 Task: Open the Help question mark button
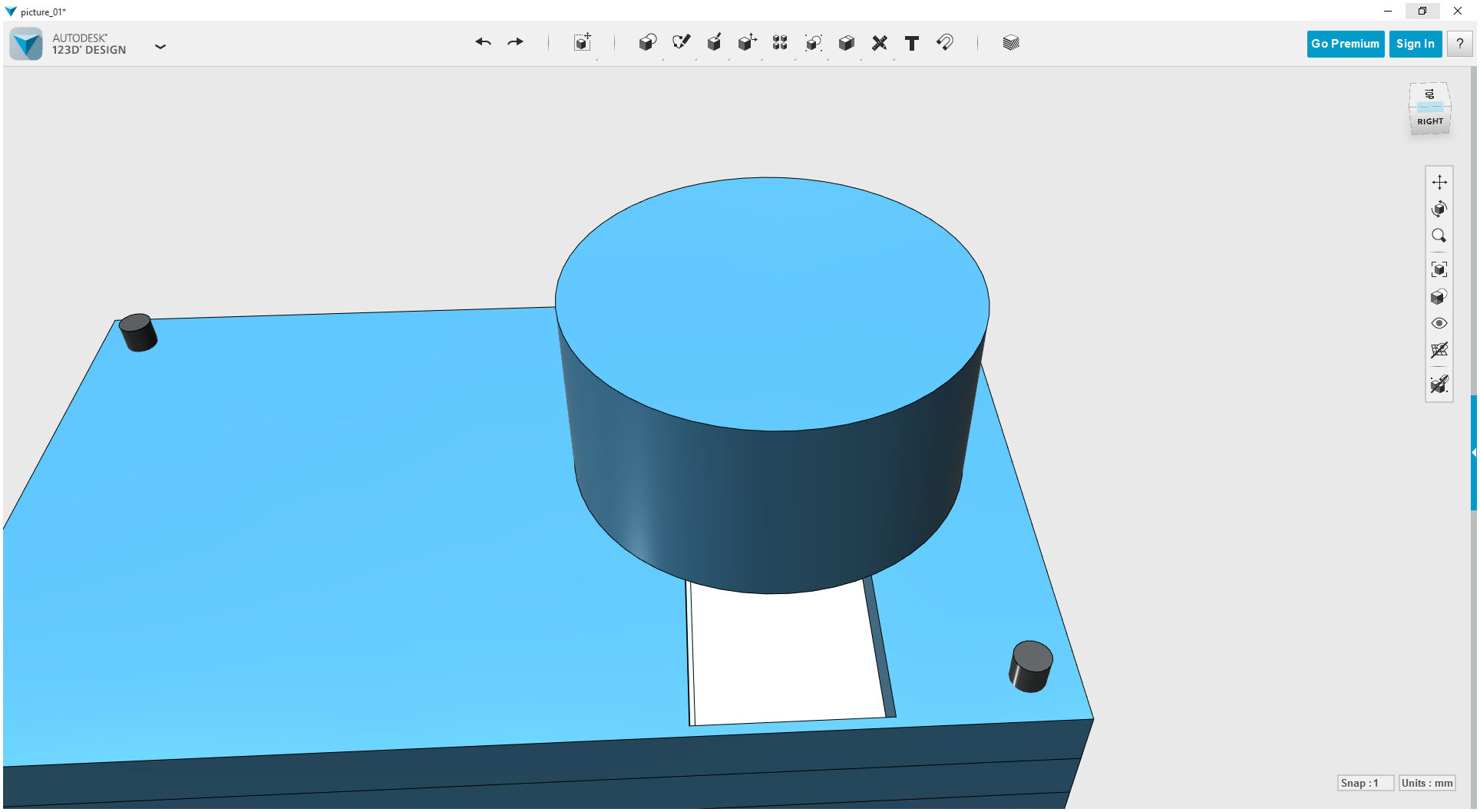point(1459,44)
